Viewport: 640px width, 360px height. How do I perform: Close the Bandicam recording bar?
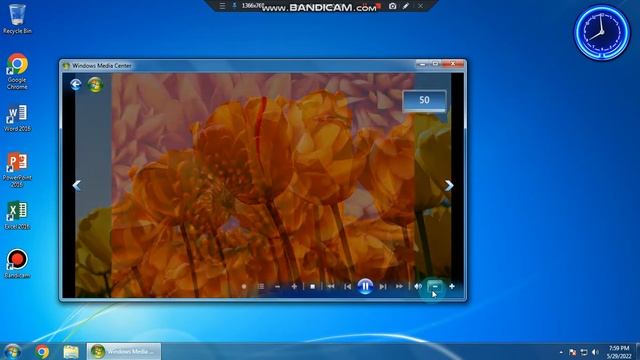[x=420, y=6]
